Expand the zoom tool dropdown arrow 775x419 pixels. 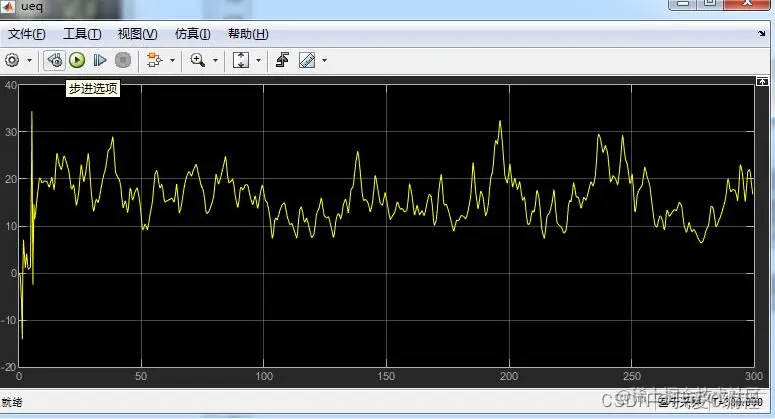[215, 60]
